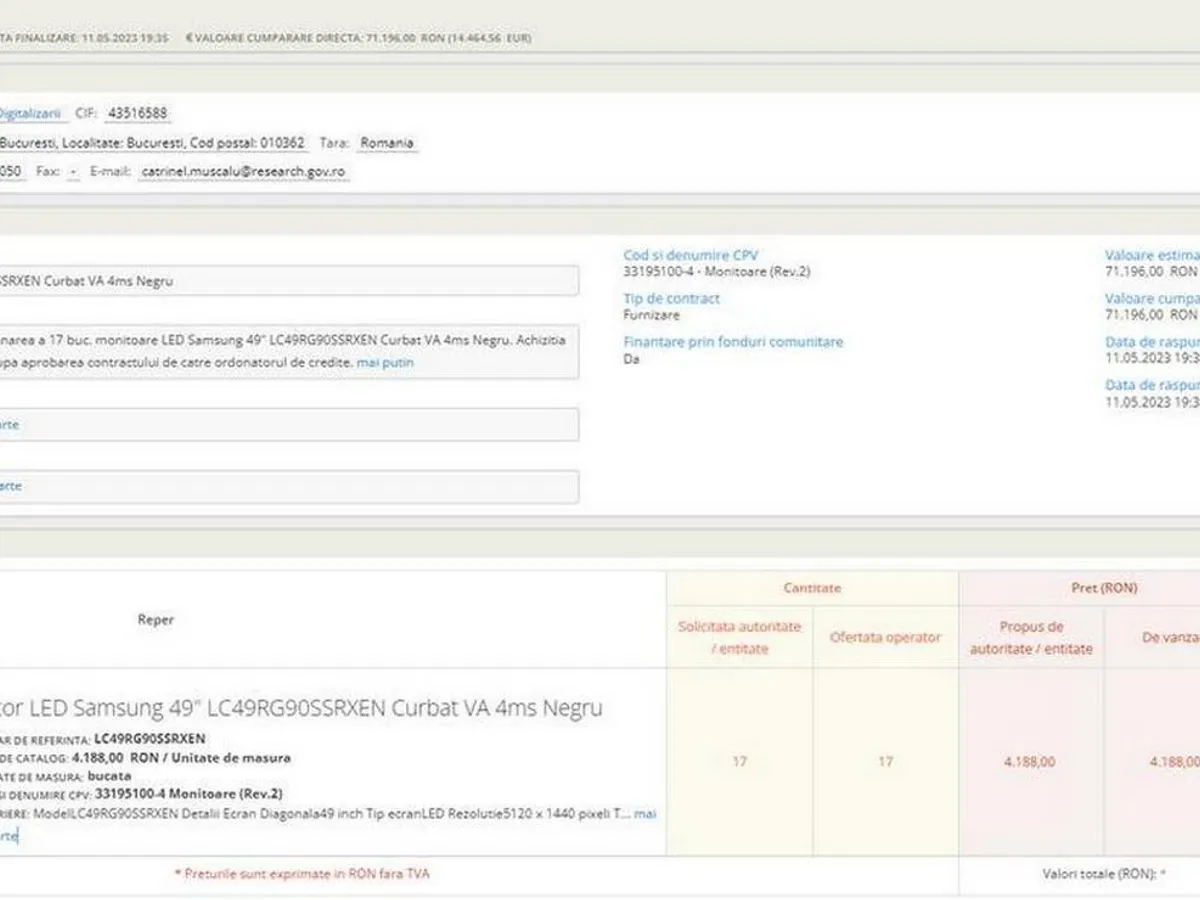The width and height of the screenshot is (1200, 900).
Task: Click 'Propus de autoritate / entitate' price header
Action: (1031, 637)
